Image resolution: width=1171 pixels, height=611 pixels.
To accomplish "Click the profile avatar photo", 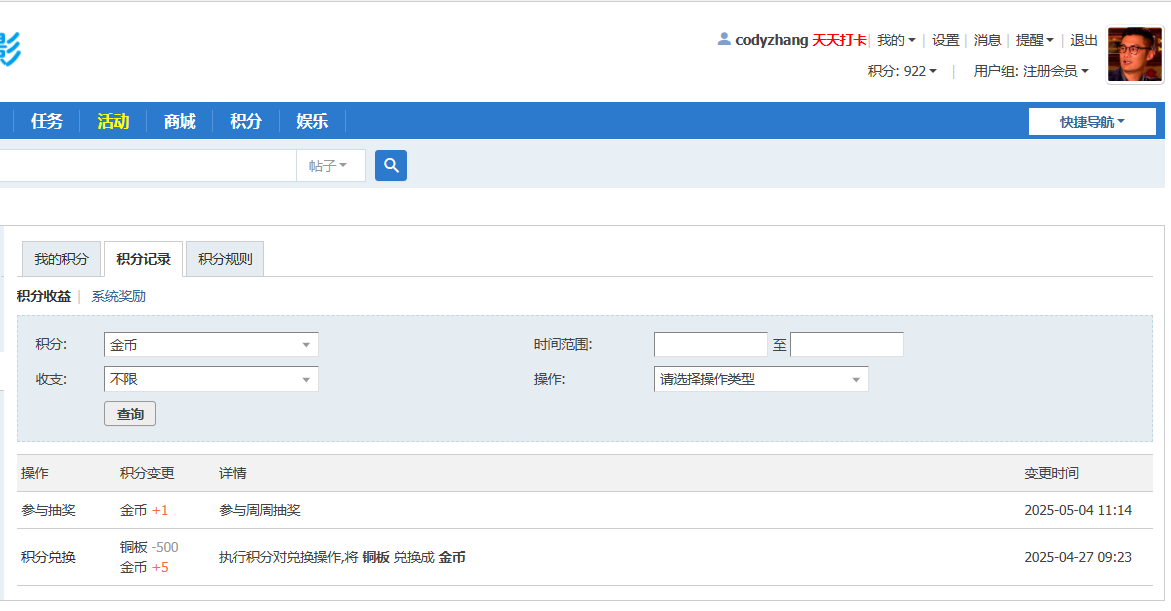I will click(1135, 50).
